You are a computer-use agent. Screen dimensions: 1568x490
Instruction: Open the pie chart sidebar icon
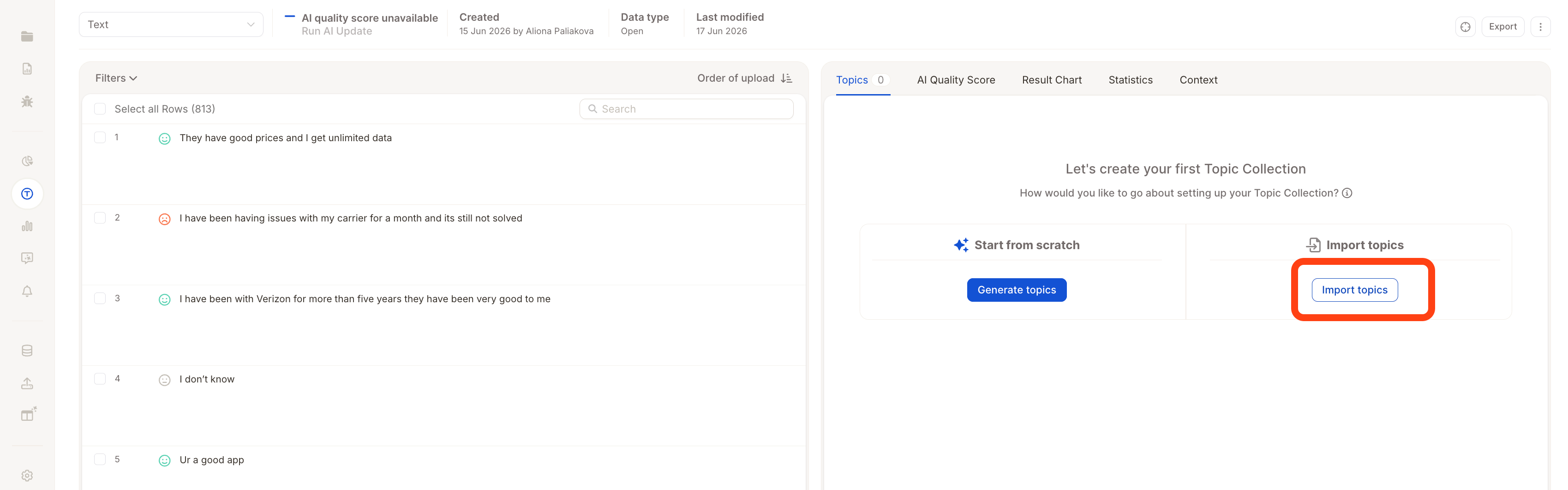click(27, 161)
